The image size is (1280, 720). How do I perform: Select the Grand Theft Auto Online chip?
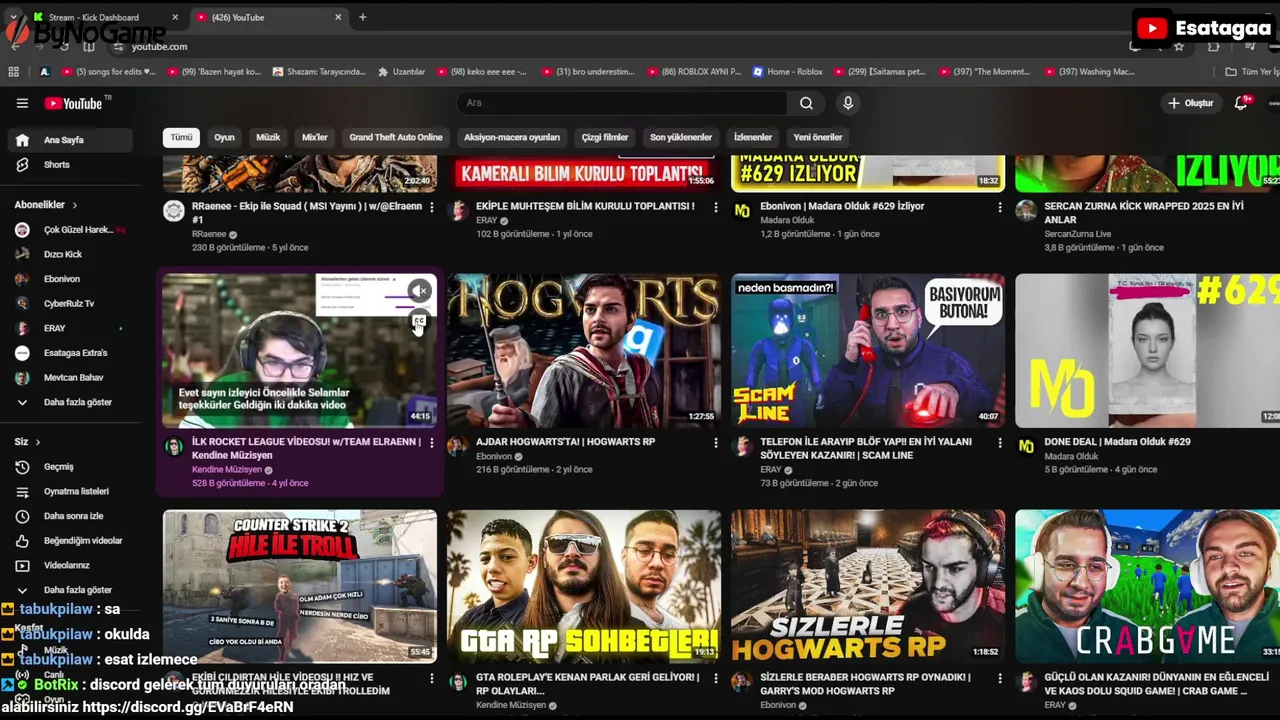pos(396,137)
